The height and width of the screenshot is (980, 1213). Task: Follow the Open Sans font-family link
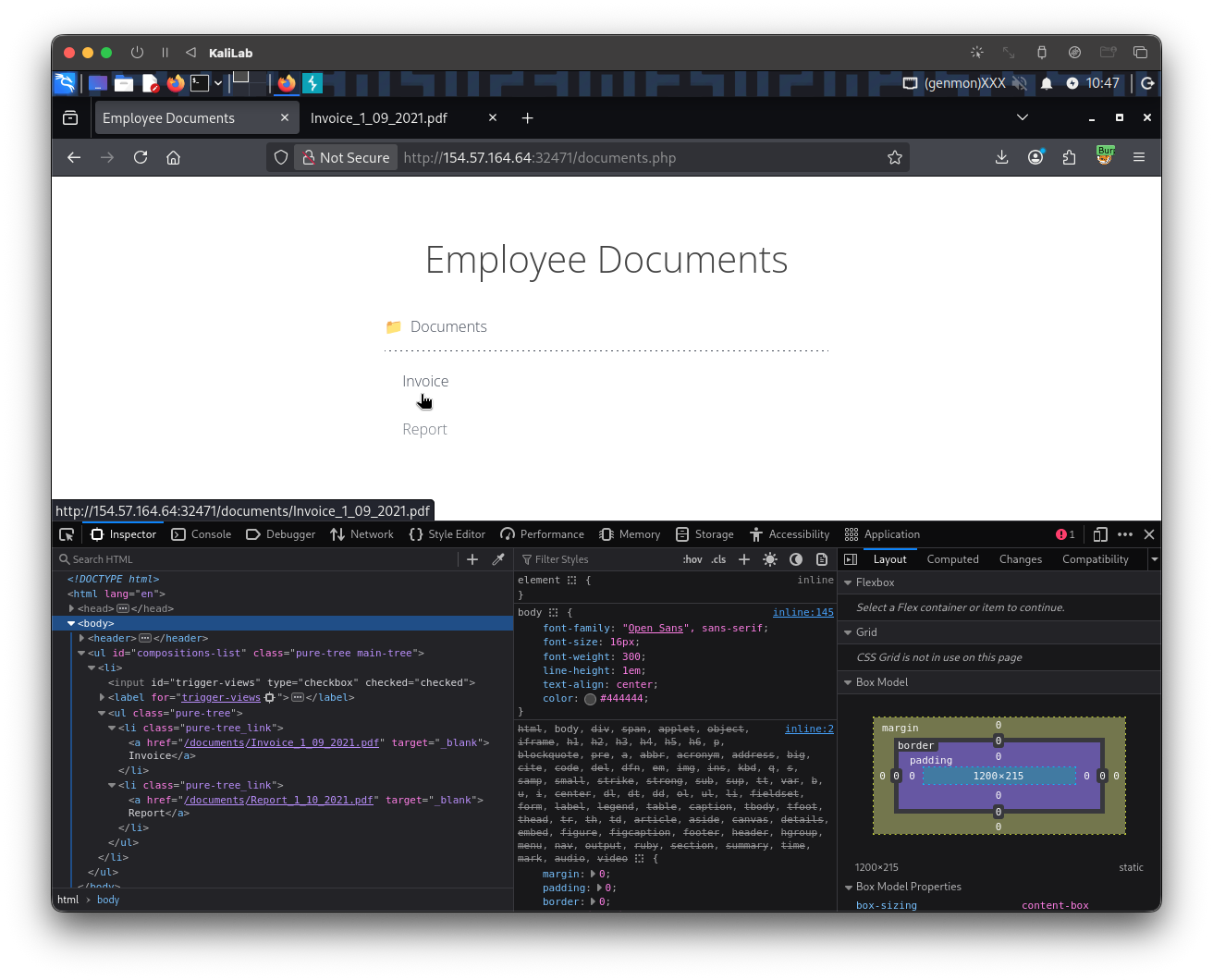(x=656, y=628)
